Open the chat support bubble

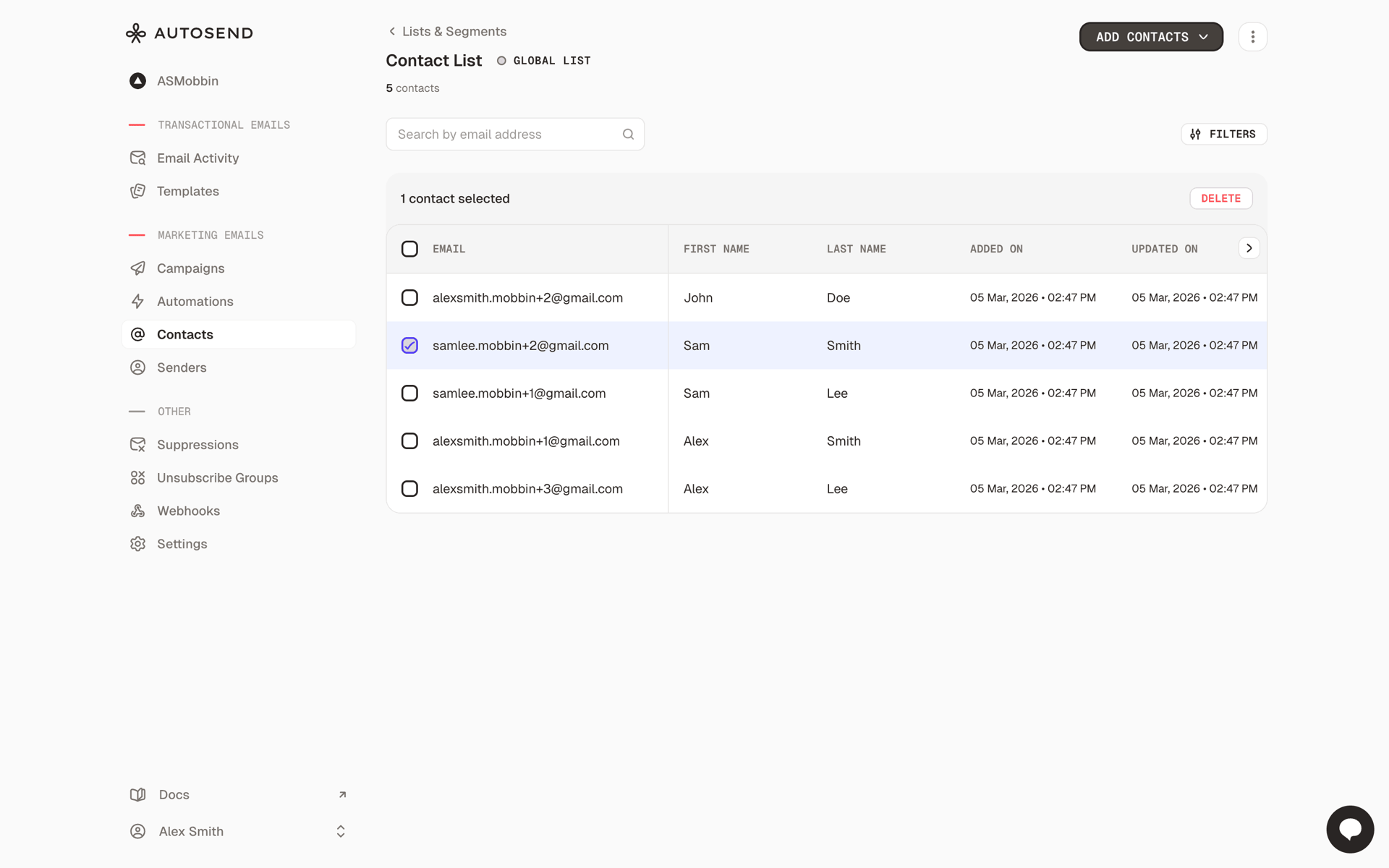click(x=1350, y=829)
